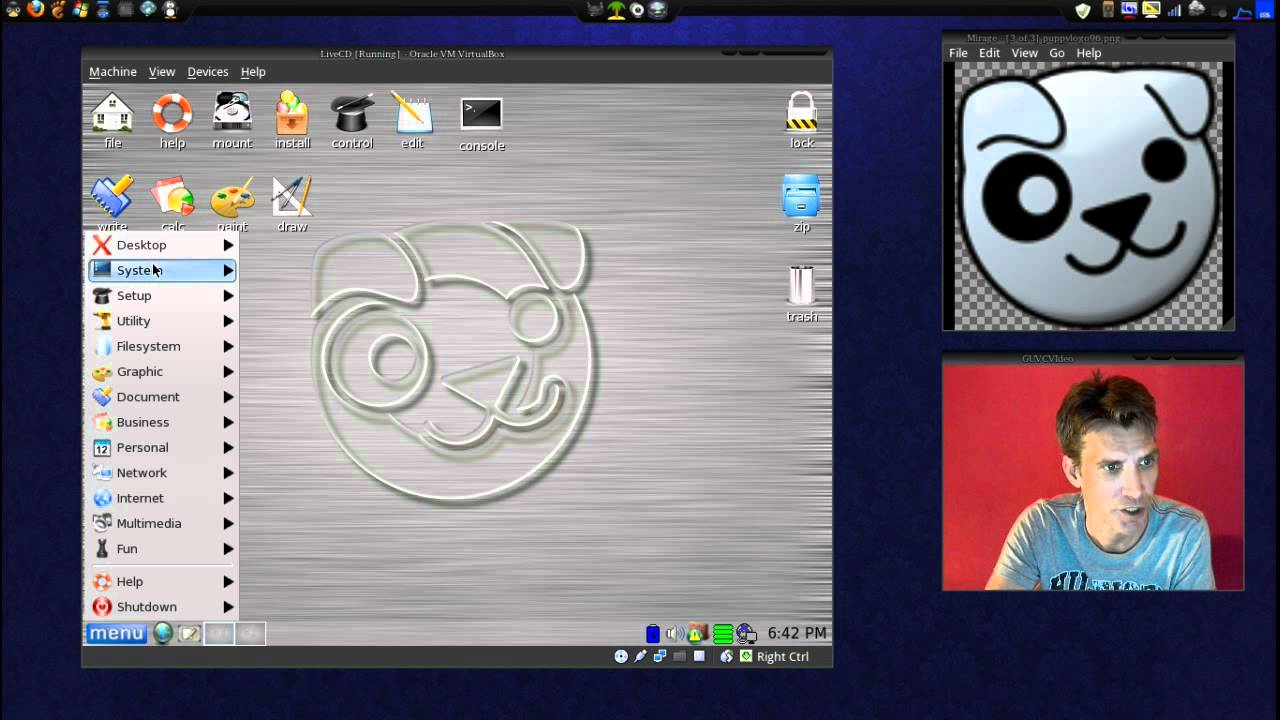Open VirtualBox View menu
This screenshot has width=1280, height=720.
[x=162, y=72]
